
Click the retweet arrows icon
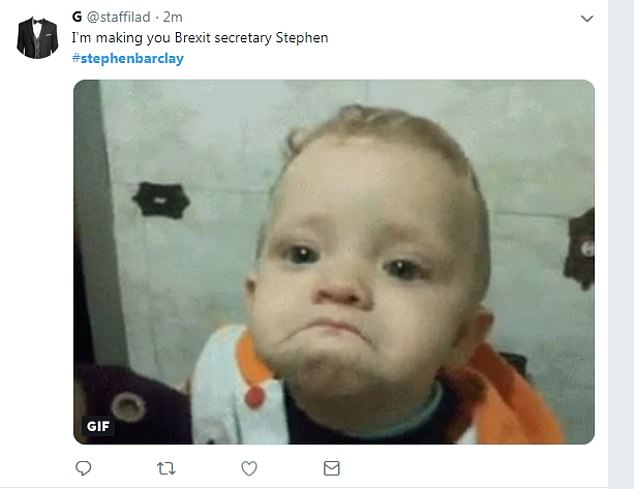(x=167, y=468)
